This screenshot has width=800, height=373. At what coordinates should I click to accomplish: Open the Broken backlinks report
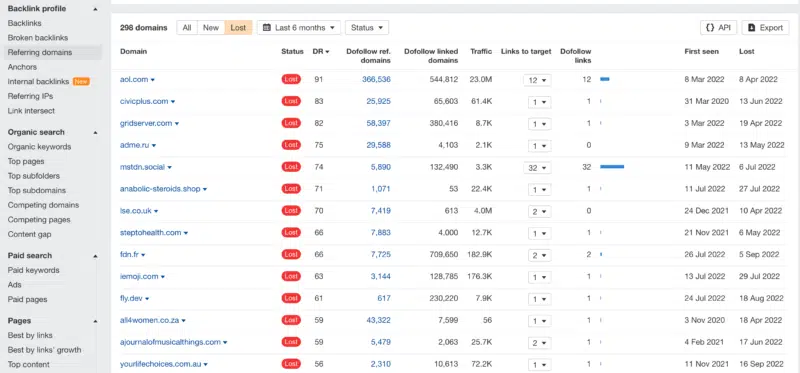(38, 38)
